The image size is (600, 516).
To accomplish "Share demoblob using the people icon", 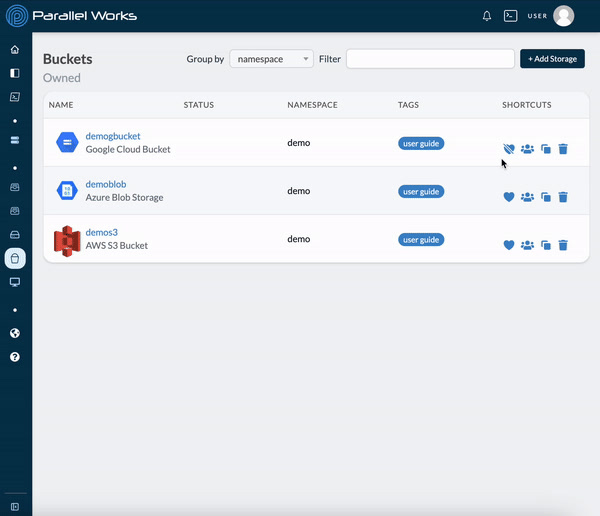I will (x=527, y=197).
